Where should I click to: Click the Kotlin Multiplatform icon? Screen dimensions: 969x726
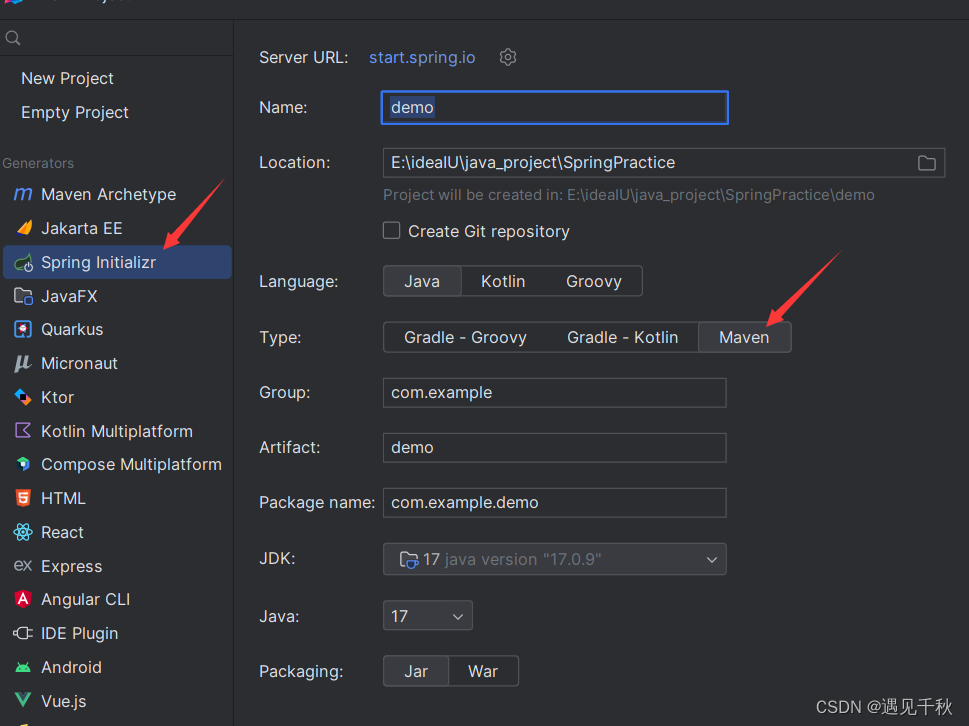point(23,431)
